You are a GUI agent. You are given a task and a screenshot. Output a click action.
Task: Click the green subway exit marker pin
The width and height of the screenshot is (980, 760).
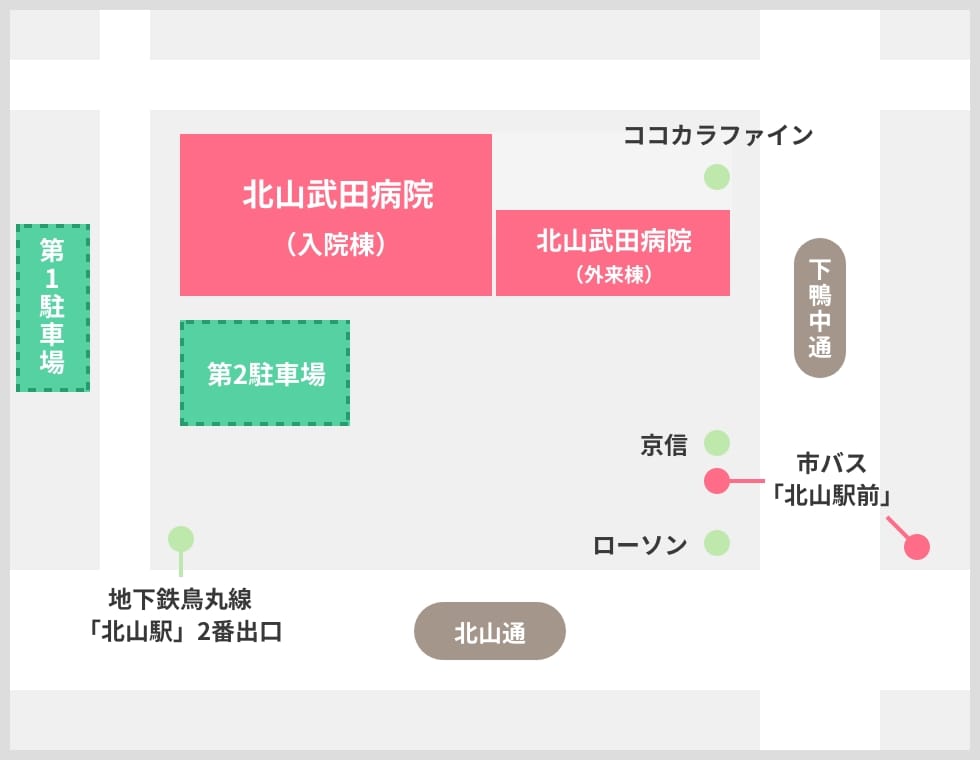tap(181, 539)
